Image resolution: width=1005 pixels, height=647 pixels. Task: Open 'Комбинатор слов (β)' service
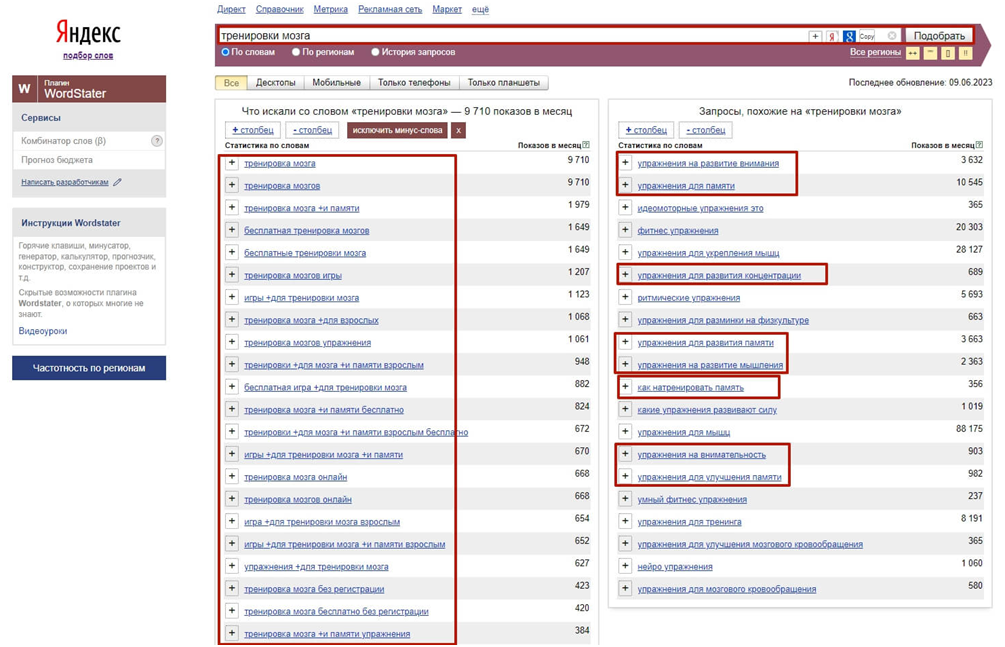point(63,141)
